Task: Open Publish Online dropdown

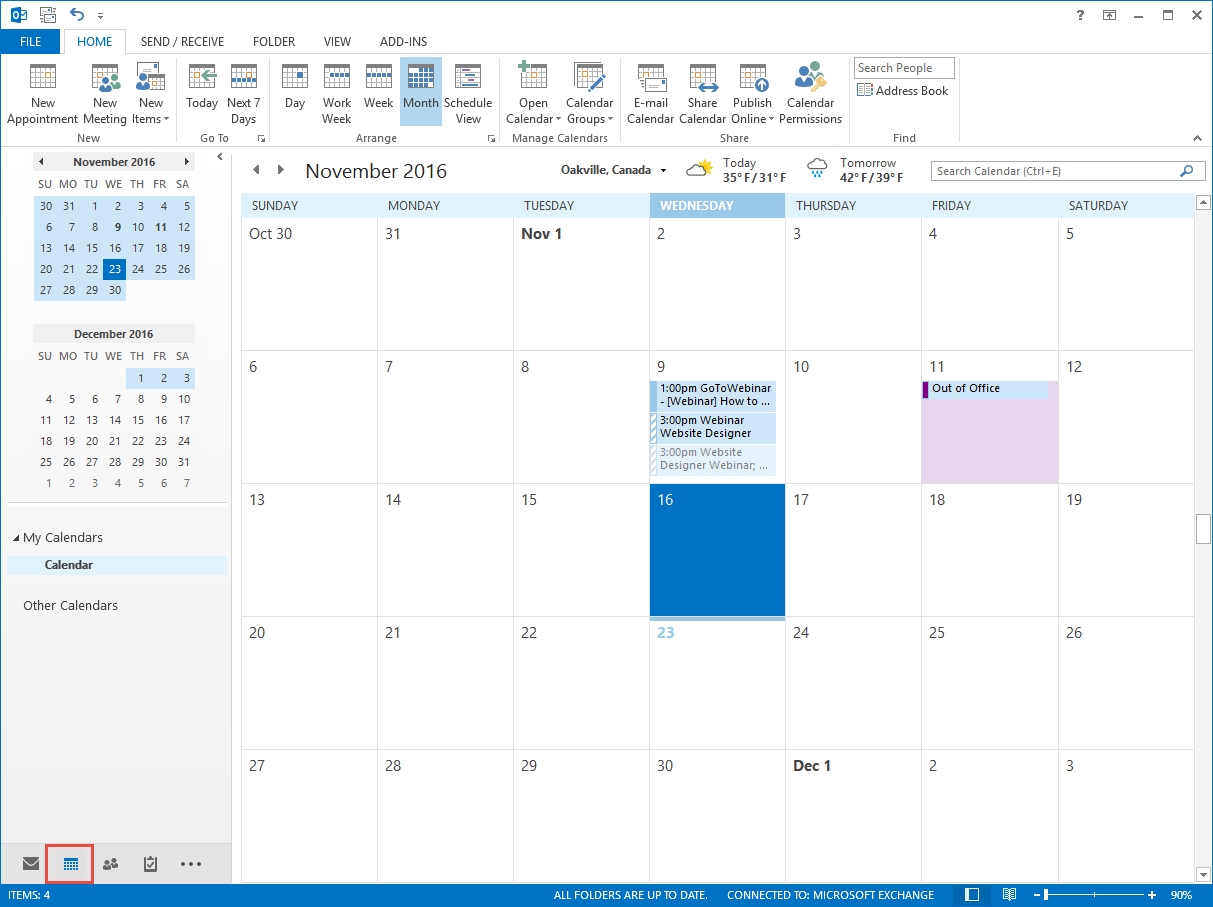Action: point(752,93)
